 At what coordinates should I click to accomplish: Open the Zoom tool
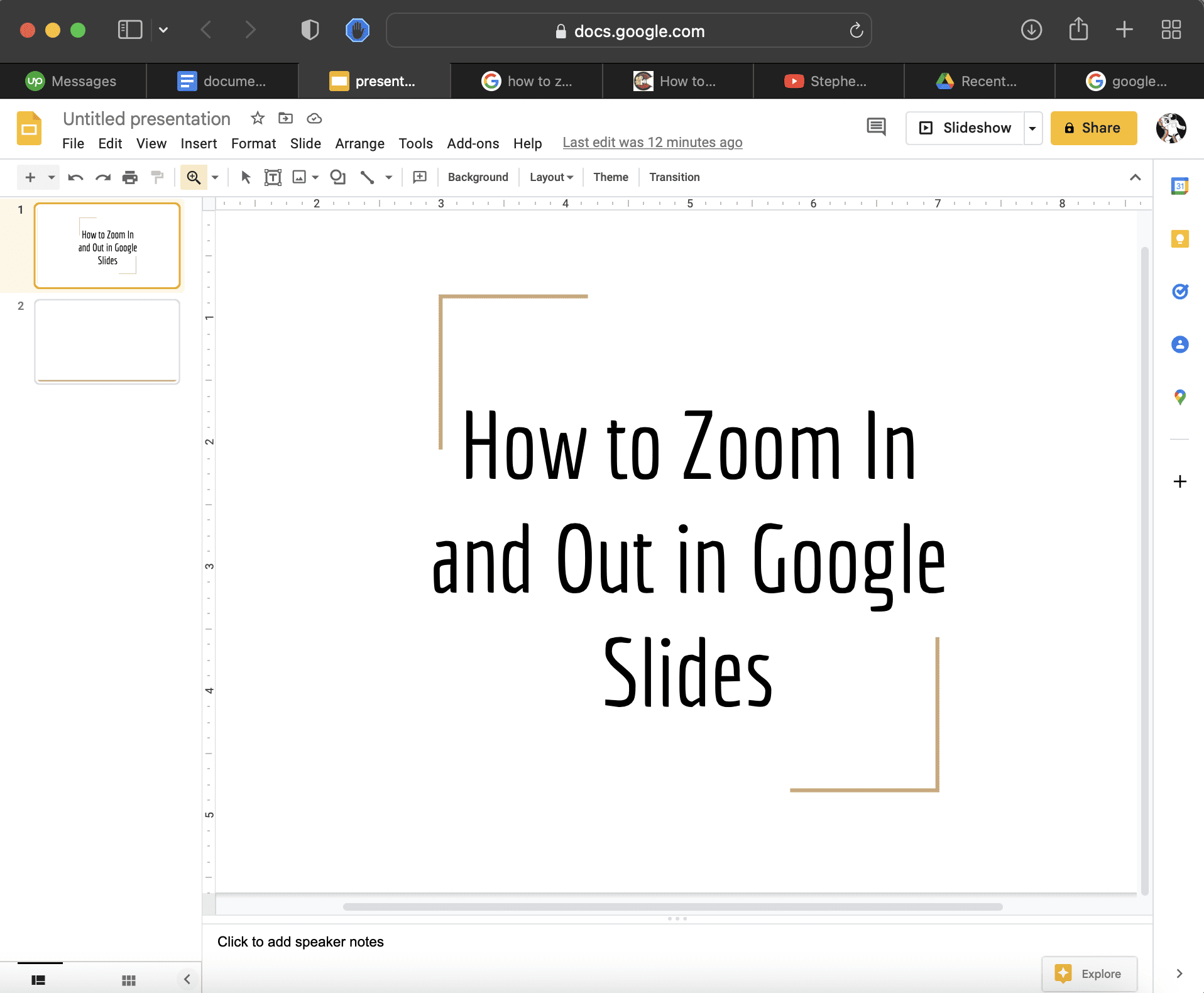coord(194,177)
